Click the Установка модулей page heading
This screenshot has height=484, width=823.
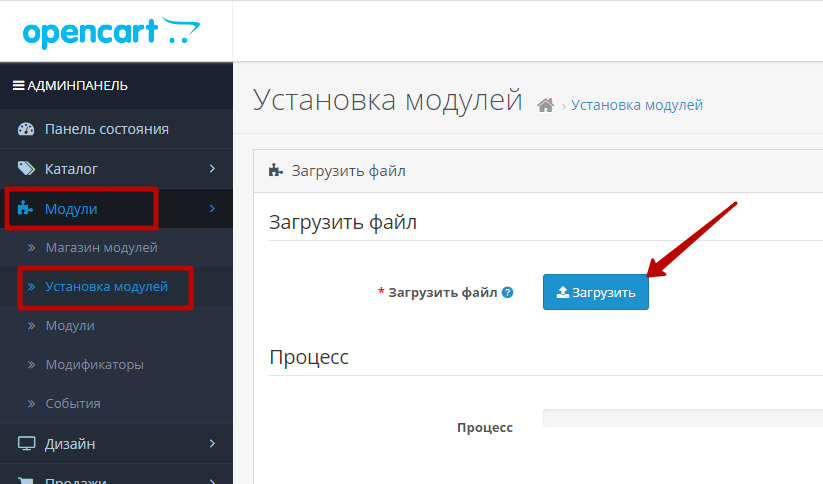point(388,100)
